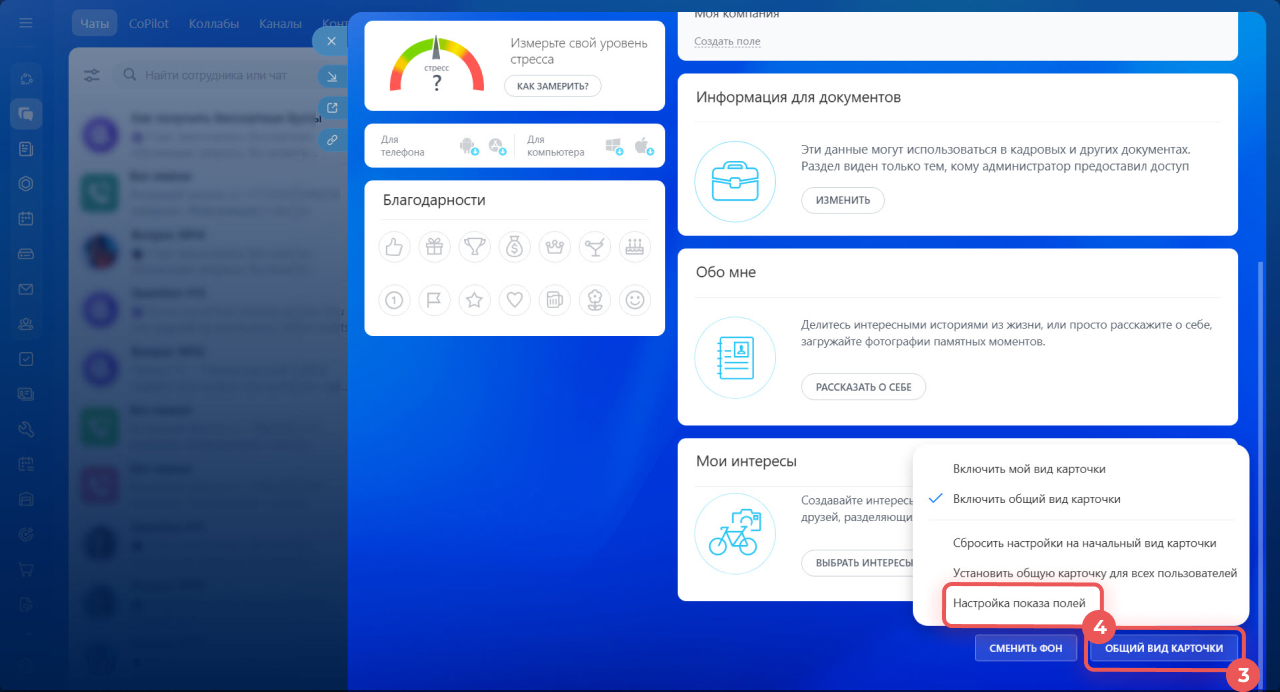Click the 'Изменить' button in documents section
Viewport: 1280px width, 692px height.
842,200
